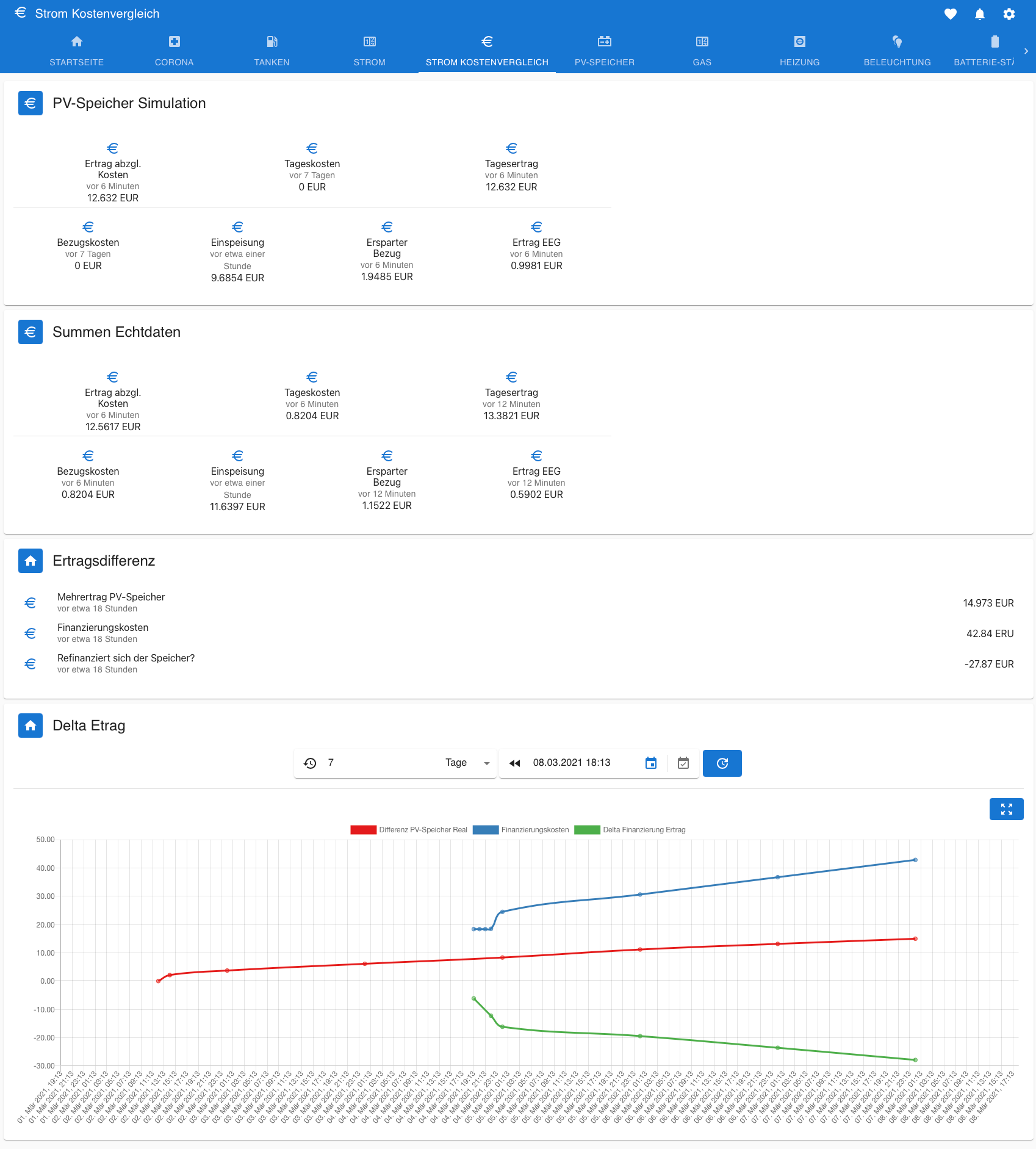
Task: Click the calendar checkmark icon
Action: pos(683,763)
